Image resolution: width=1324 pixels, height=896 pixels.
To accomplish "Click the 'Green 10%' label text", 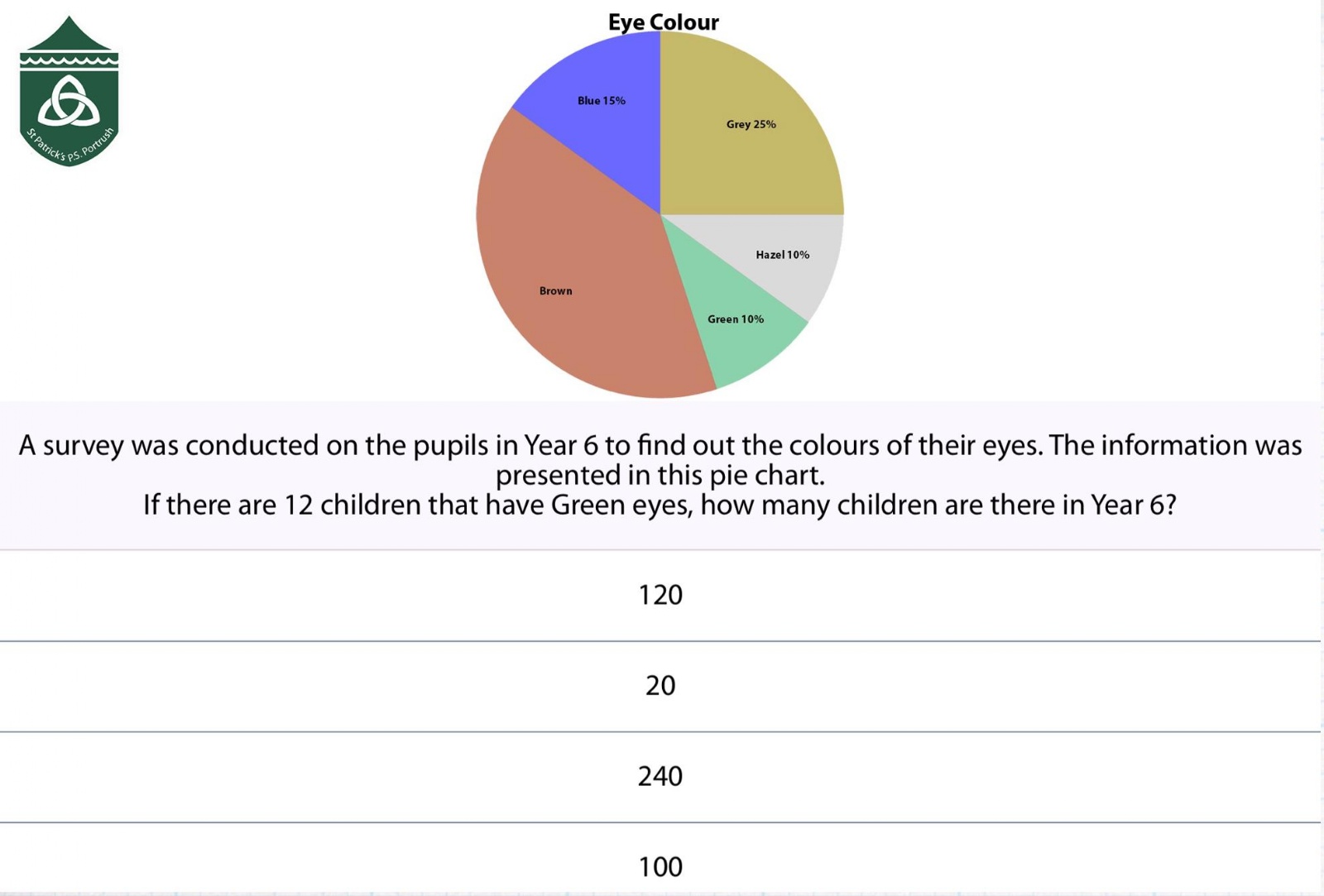I will (x=735, y=319).
